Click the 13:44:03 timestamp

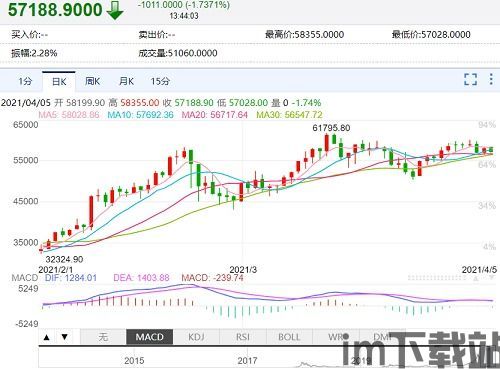tap(184, 16)
